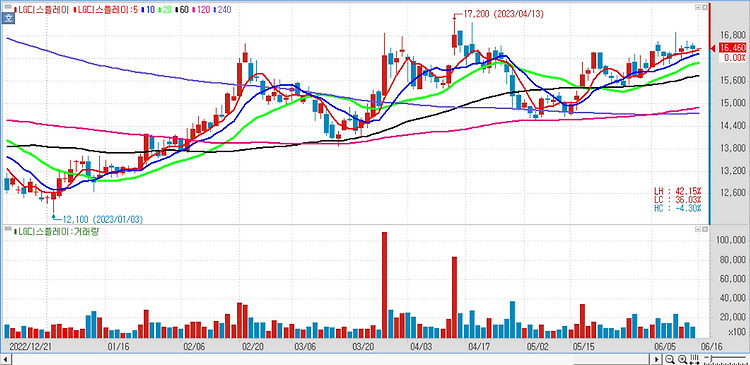Click the zoom out magnifier icon
The width and height of the screenshot is (750, 365).
pos(670,359)
